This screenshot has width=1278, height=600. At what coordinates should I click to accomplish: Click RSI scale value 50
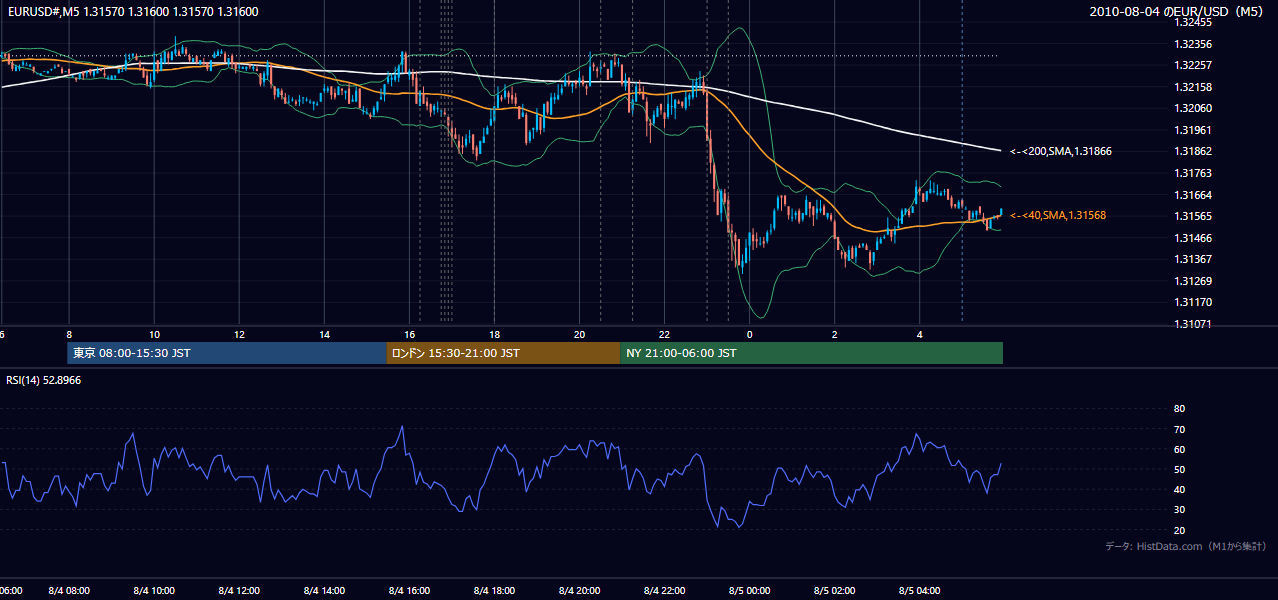tap(1179, 469)
